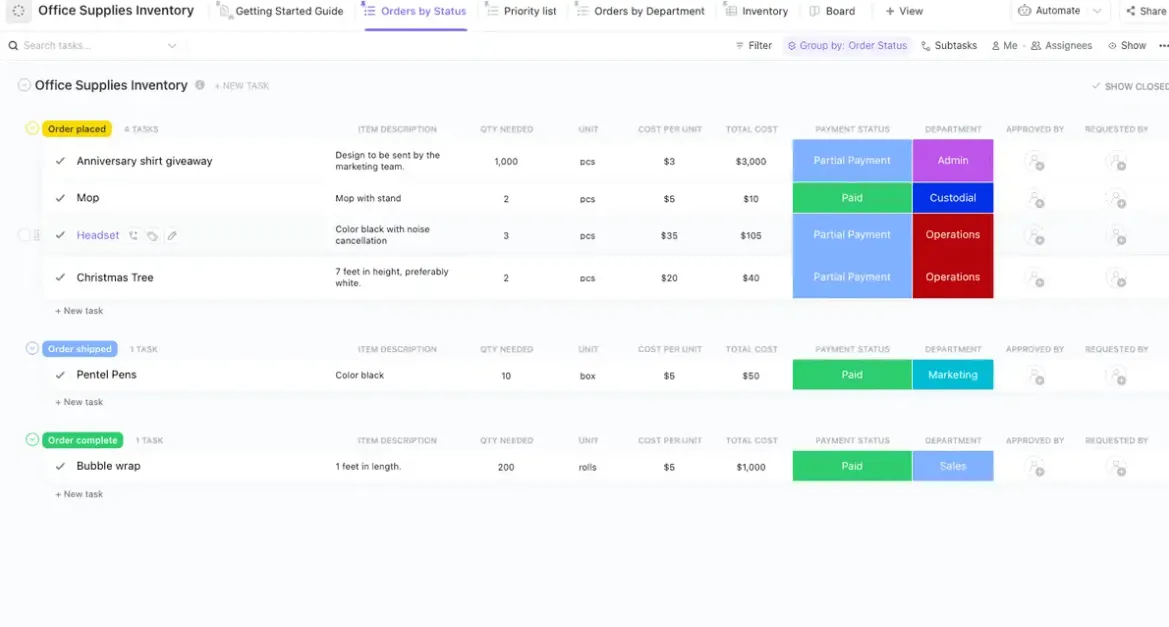1169x627 pixels.
Task: Click the info icon next to Office Supplies Inventory
Action: 200,85
